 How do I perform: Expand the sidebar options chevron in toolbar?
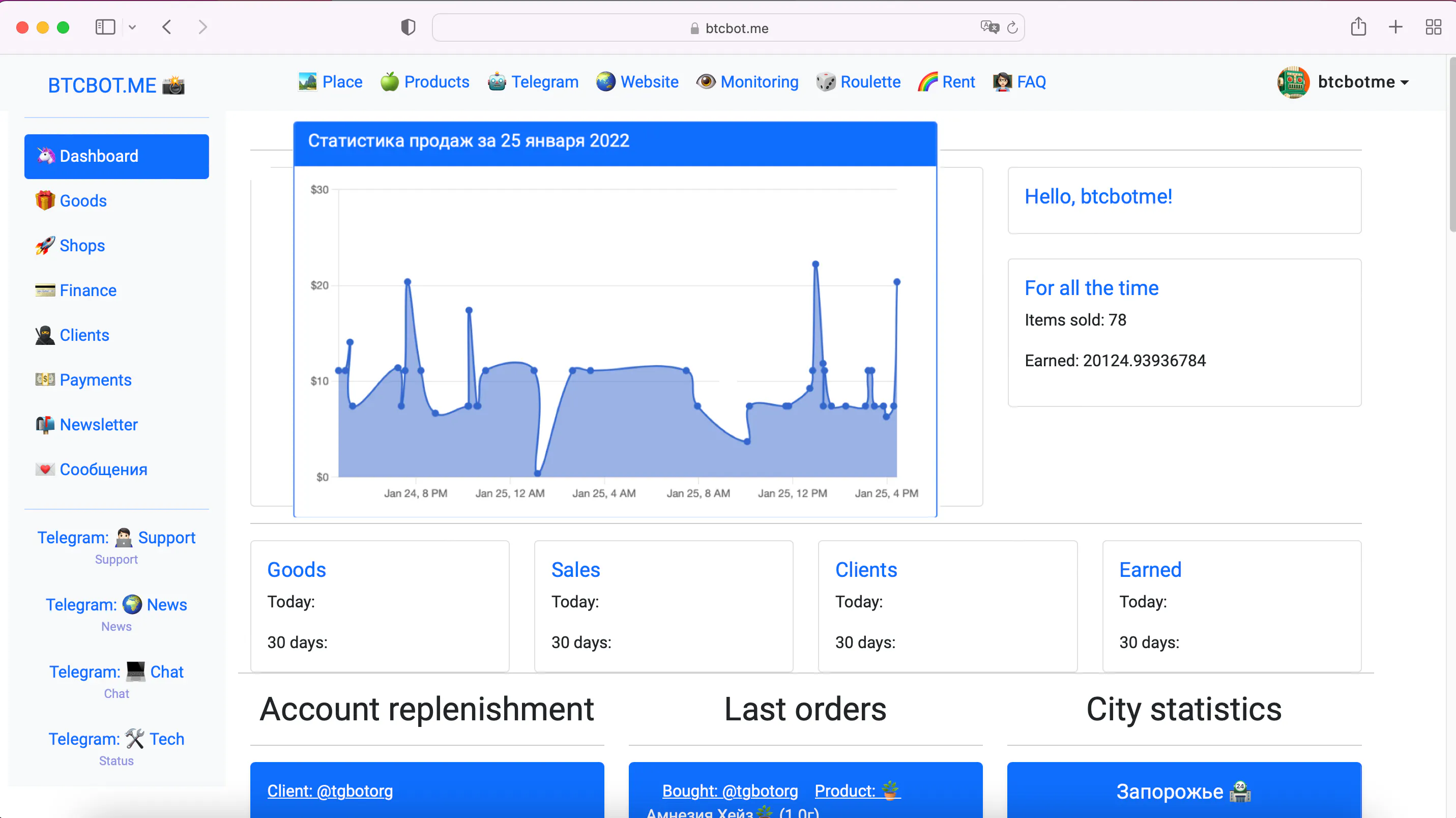tap(132, 27)
